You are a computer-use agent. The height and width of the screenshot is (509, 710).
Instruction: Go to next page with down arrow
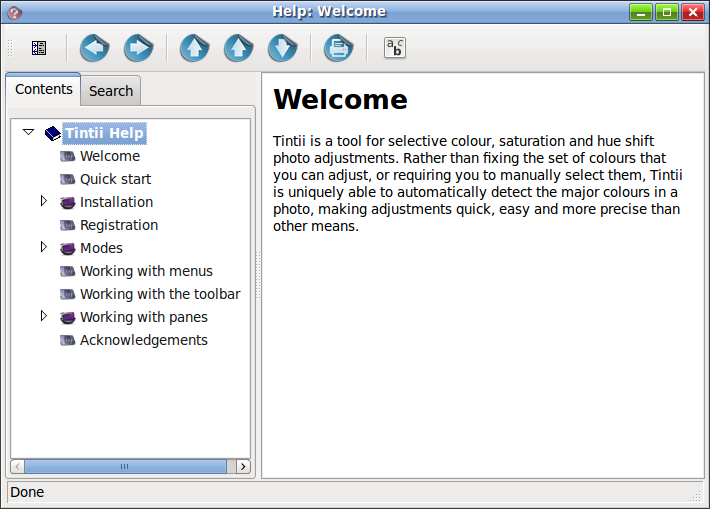click(283, 48)
